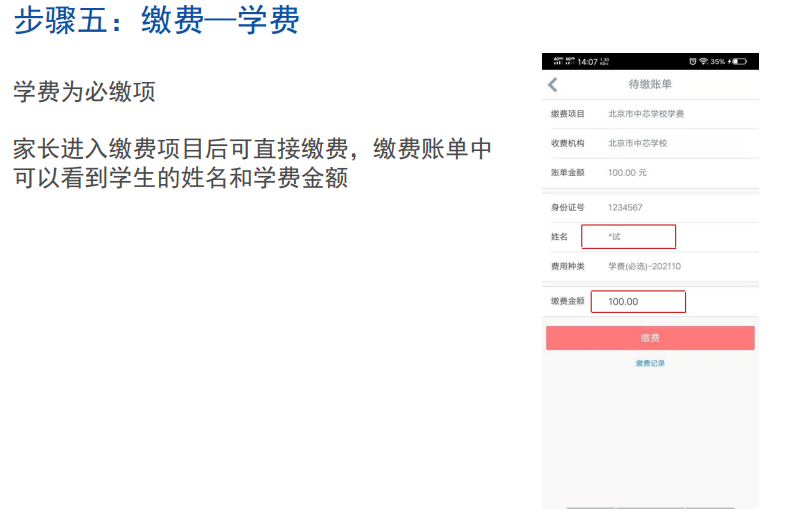Viewport: 797px width, 517px height.
Task: Click the battery icon in status bar
Action: click(739, 62)
